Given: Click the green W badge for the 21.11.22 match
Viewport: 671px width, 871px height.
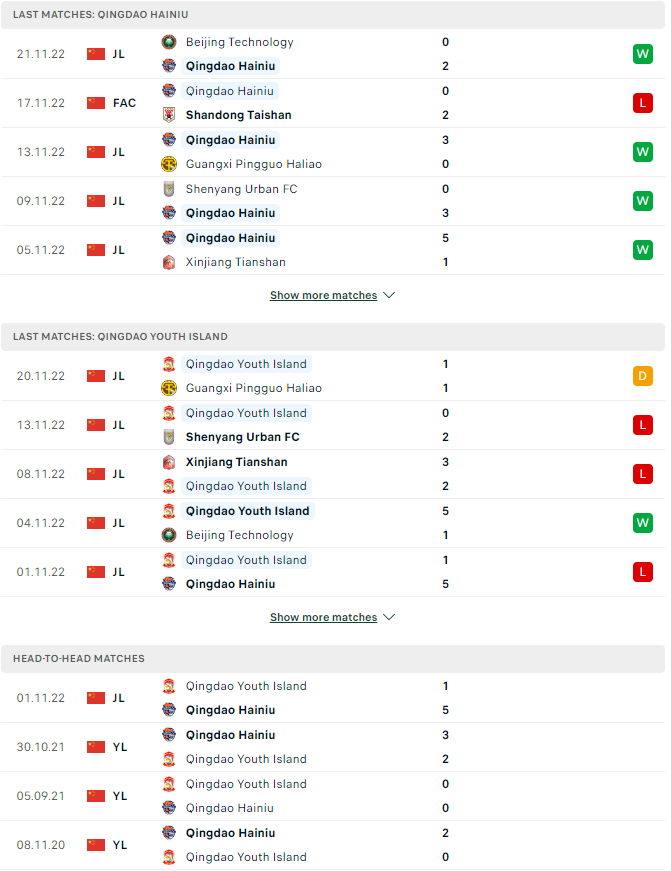Looking at the screenshot, I should (643, 54).
